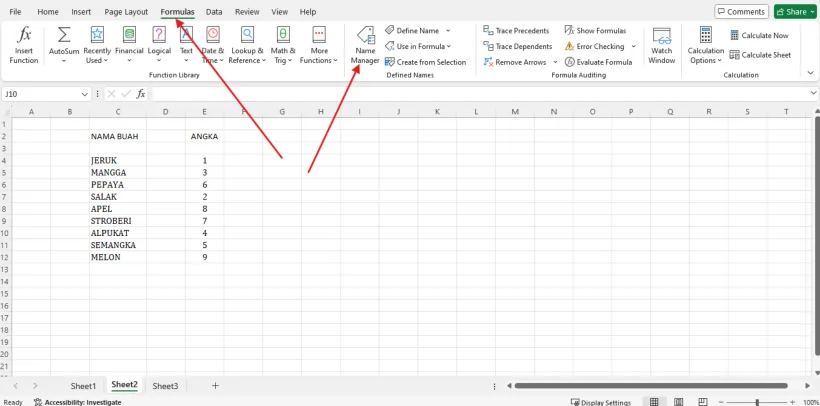The width and height of the screenshot is (820, 406).
Task: Open Lookup & Reference functions
Action: [247, 46]
